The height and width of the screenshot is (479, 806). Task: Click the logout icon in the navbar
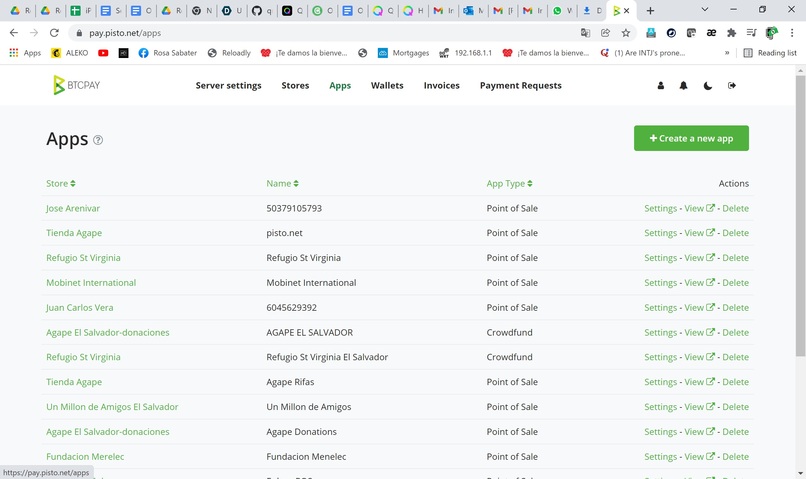pos(732,85)
